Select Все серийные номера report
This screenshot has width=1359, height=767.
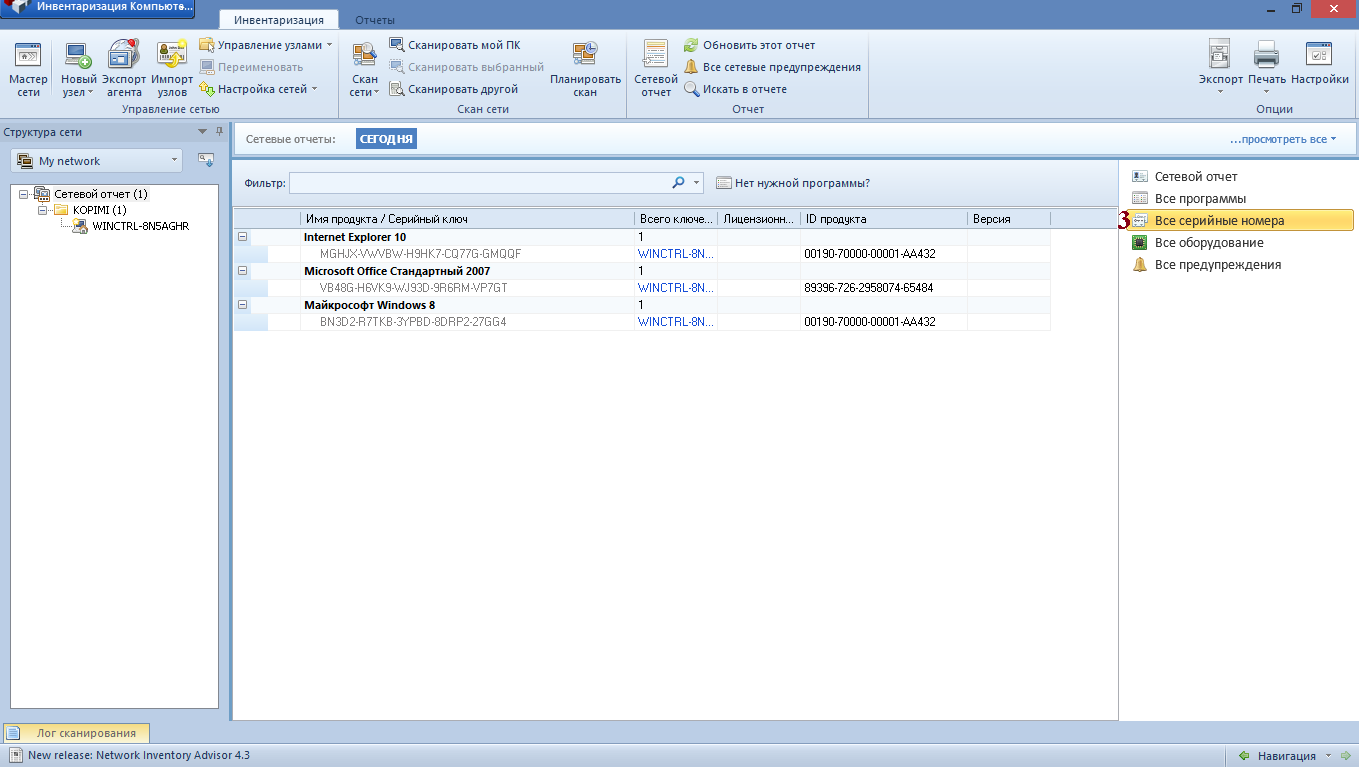click(1241, 221)
